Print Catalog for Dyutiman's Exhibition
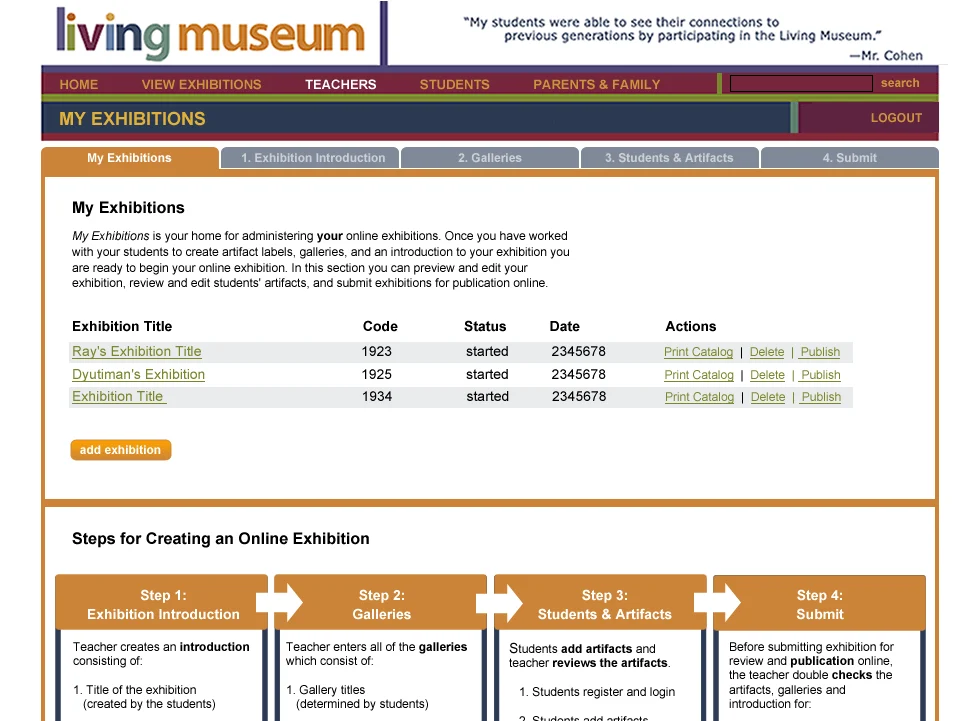The height and width of the screenshot is (721, 960). [x=699, y=375]
